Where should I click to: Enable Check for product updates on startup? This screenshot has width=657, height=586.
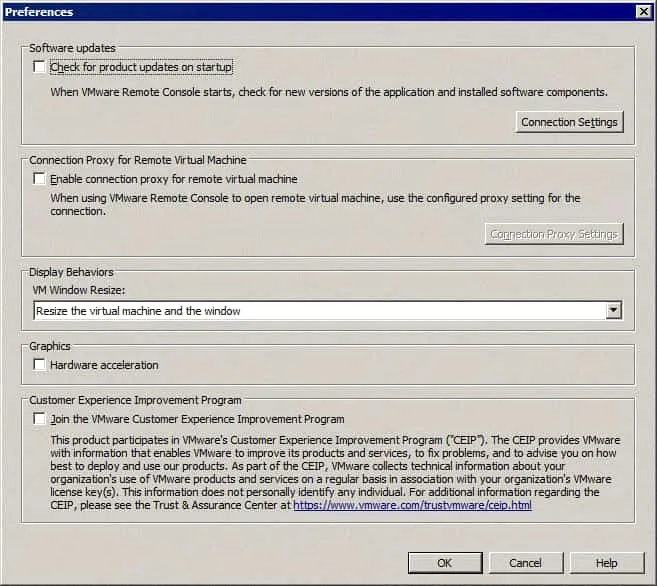pos(40,68)
